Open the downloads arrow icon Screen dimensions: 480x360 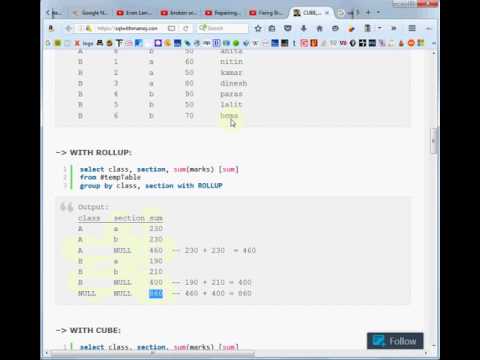303,29
